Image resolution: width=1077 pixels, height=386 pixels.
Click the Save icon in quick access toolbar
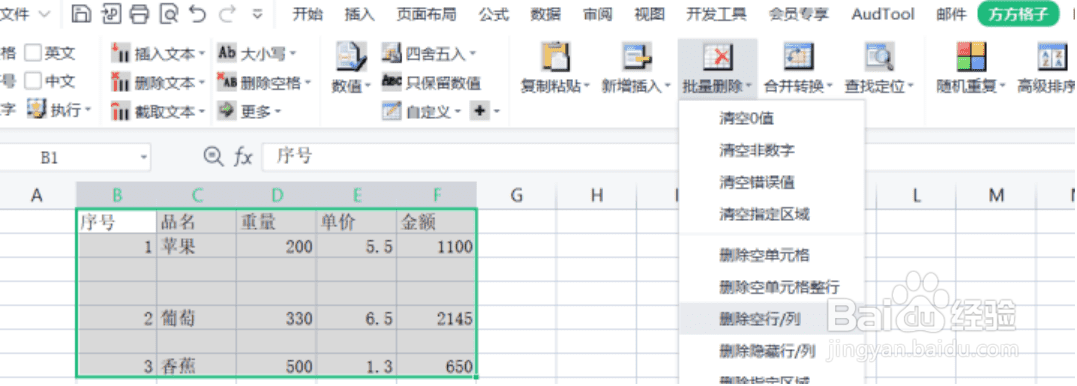81,13
